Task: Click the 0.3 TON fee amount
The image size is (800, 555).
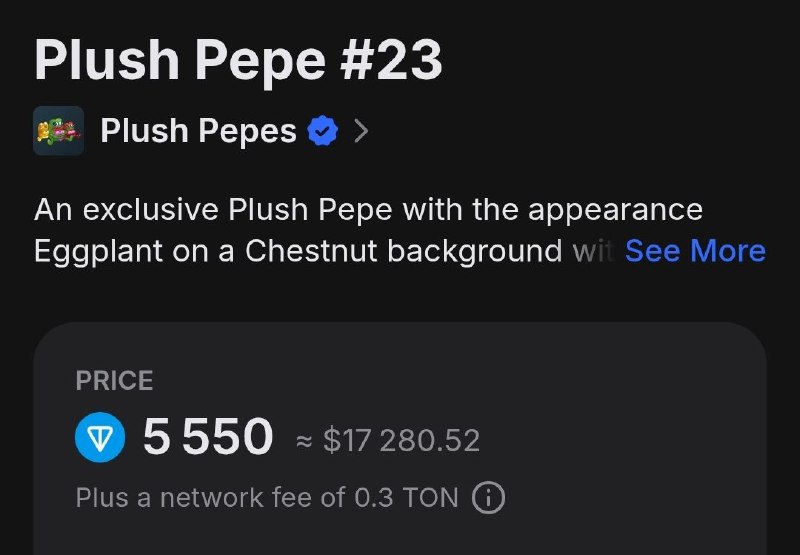Action: pos(406,497)
